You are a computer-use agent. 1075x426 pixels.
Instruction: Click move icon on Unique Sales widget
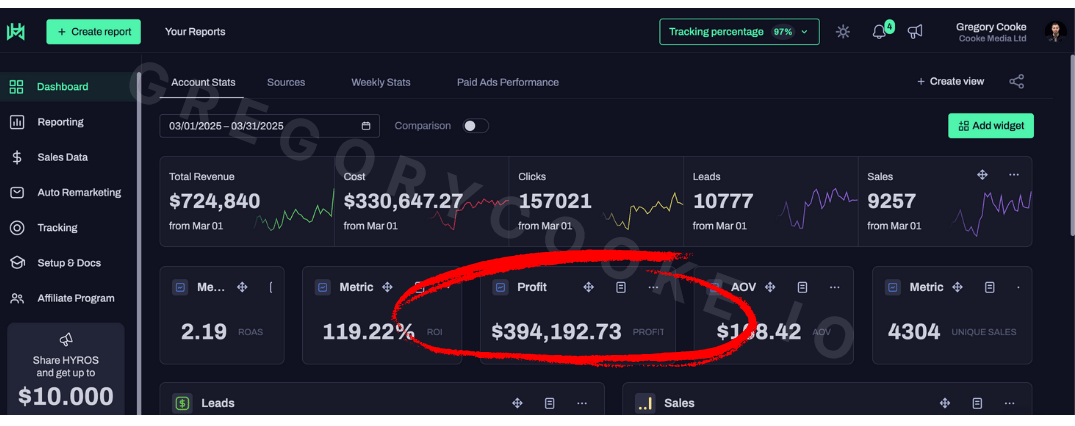coord(957,287)
